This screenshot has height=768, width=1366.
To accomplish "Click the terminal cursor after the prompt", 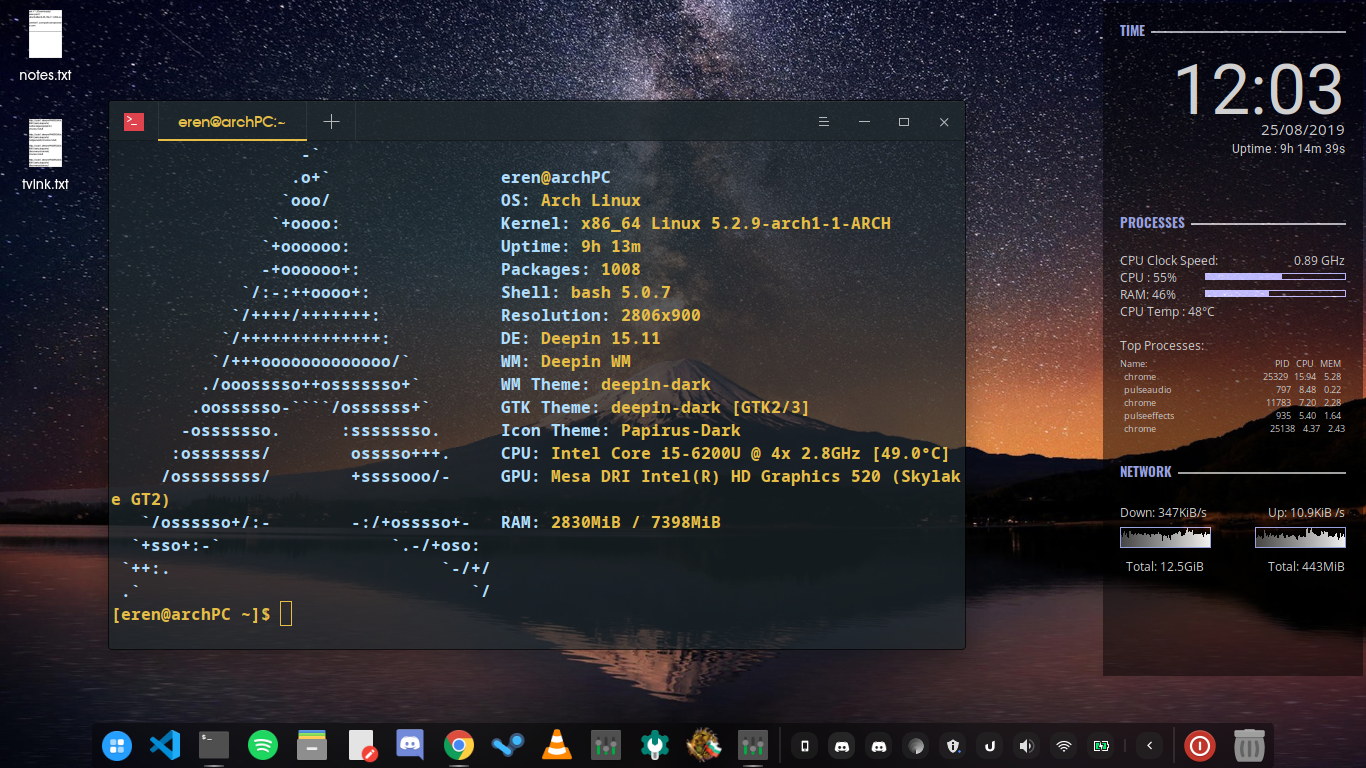I will pos(286,614).
